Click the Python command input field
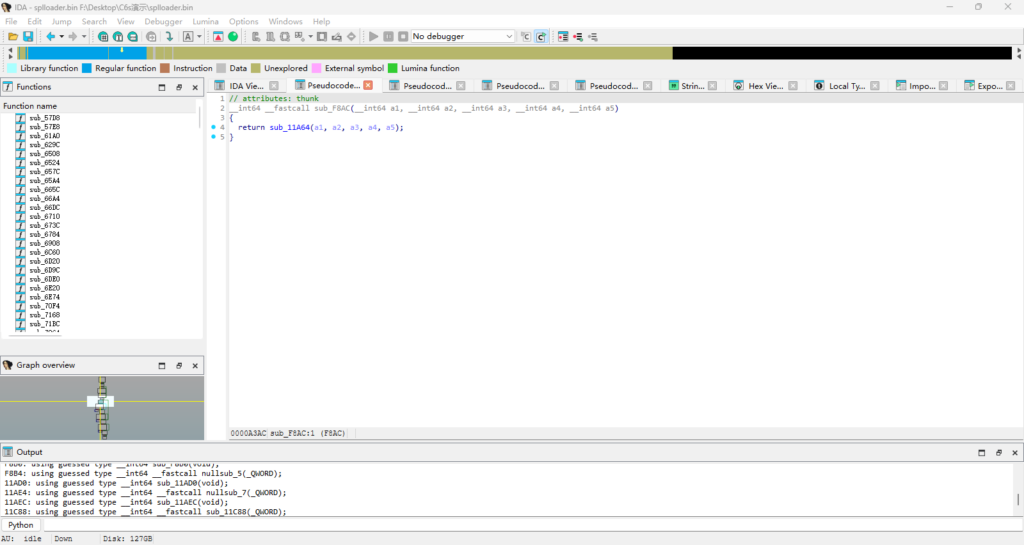The height and width of the screenshot is (545, 1024). tap(532, 525)
